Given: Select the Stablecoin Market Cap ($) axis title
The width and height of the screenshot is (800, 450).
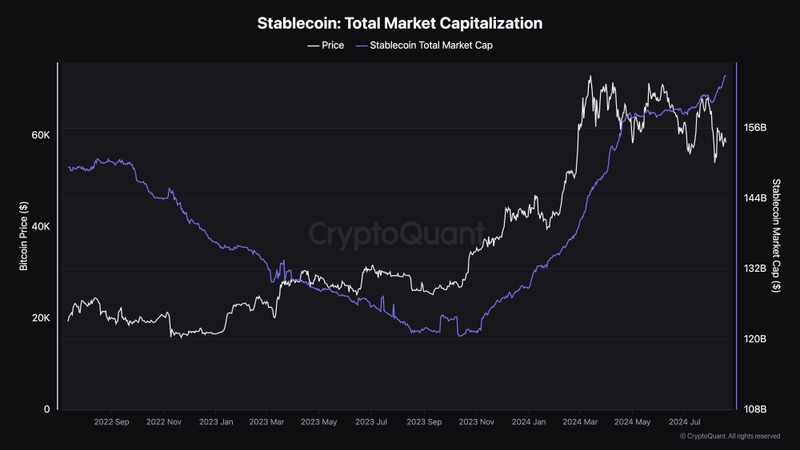Looking at the screenshot, I should coord(776,237).
